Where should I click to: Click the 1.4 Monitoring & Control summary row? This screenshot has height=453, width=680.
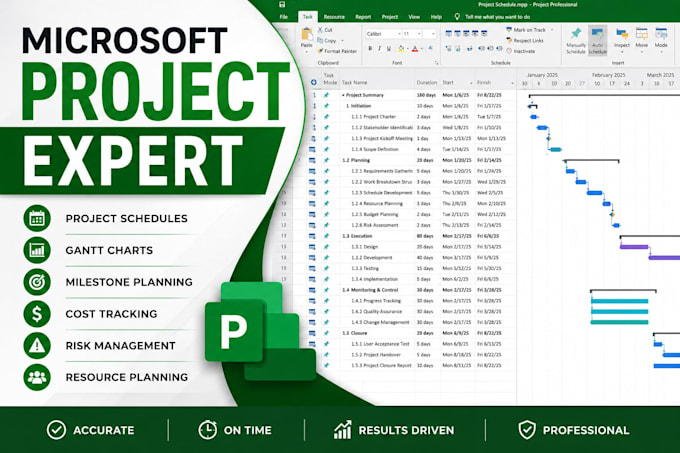(405, 290)
